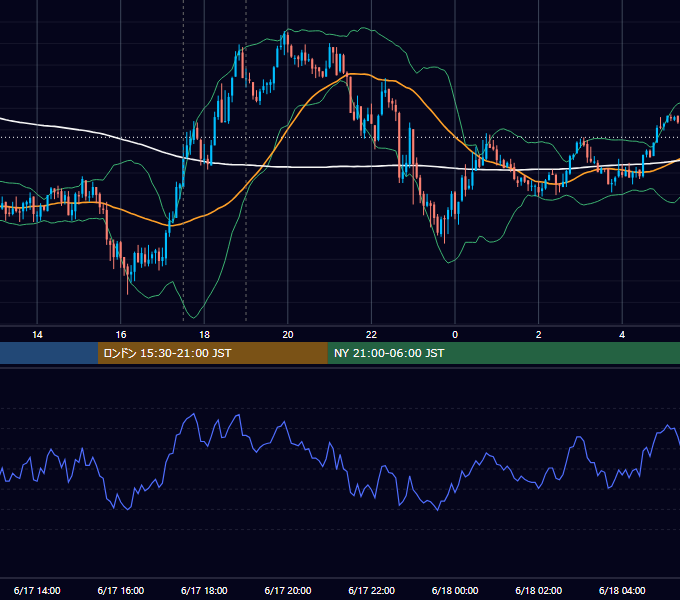Click the hour label 4 on price chart axis
The image size is (680, 600).
(622, 335)
